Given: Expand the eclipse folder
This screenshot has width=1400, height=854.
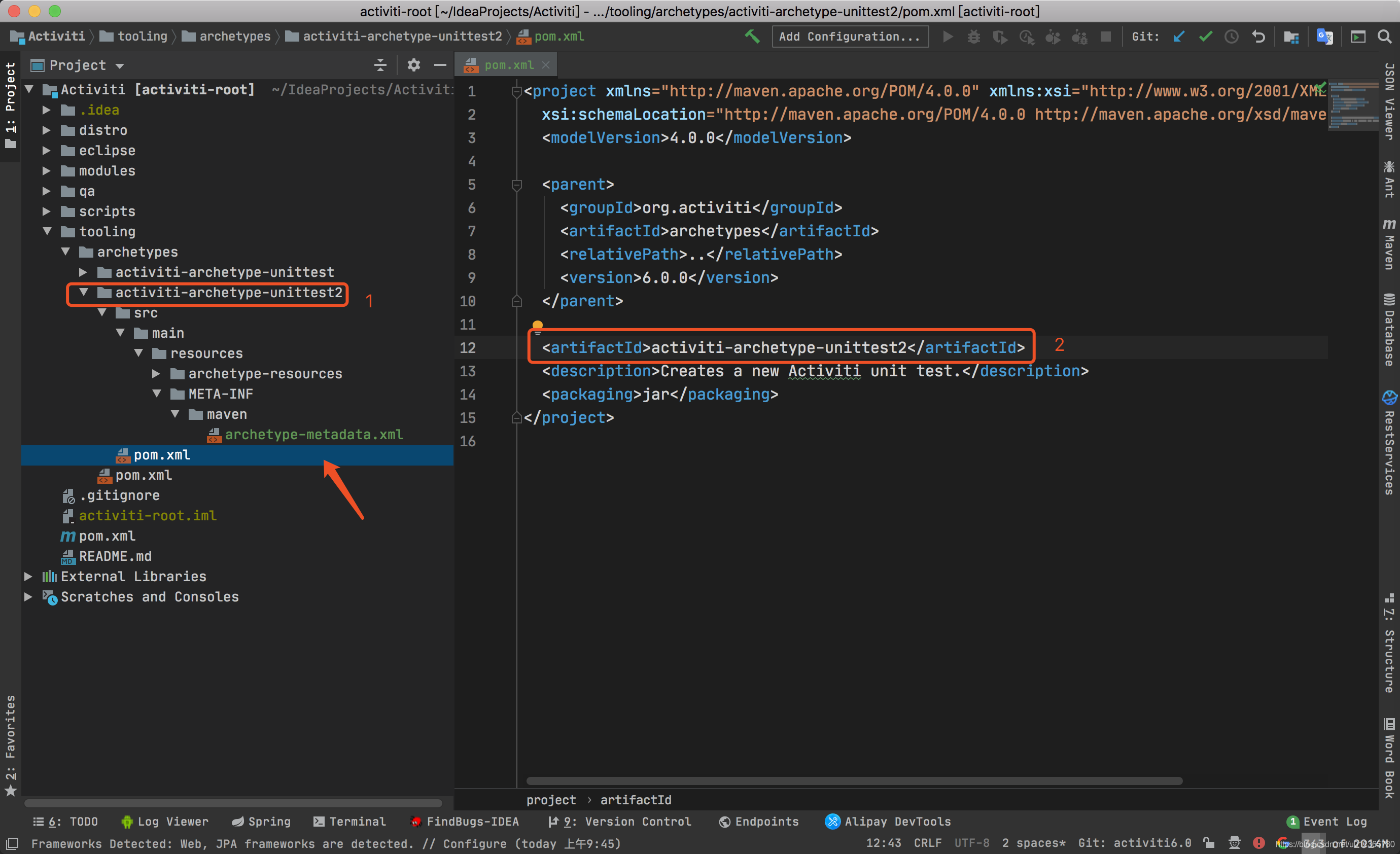Looking at the screenshot, I should (47, 151).
